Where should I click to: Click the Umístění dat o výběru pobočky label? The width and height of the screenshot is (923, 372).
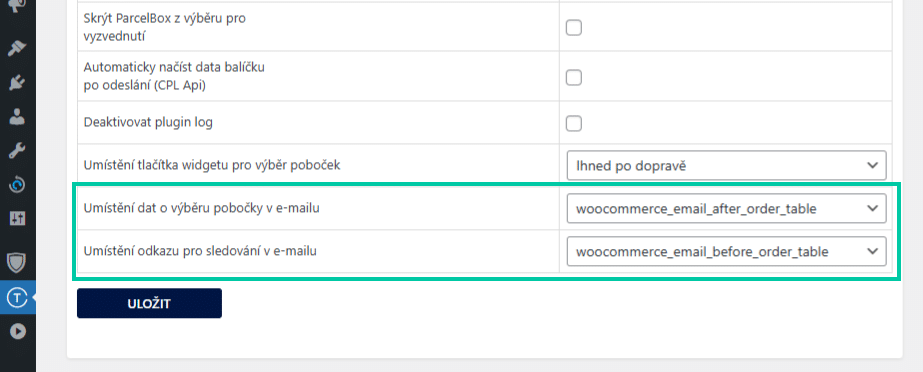(x=202, y=208)
